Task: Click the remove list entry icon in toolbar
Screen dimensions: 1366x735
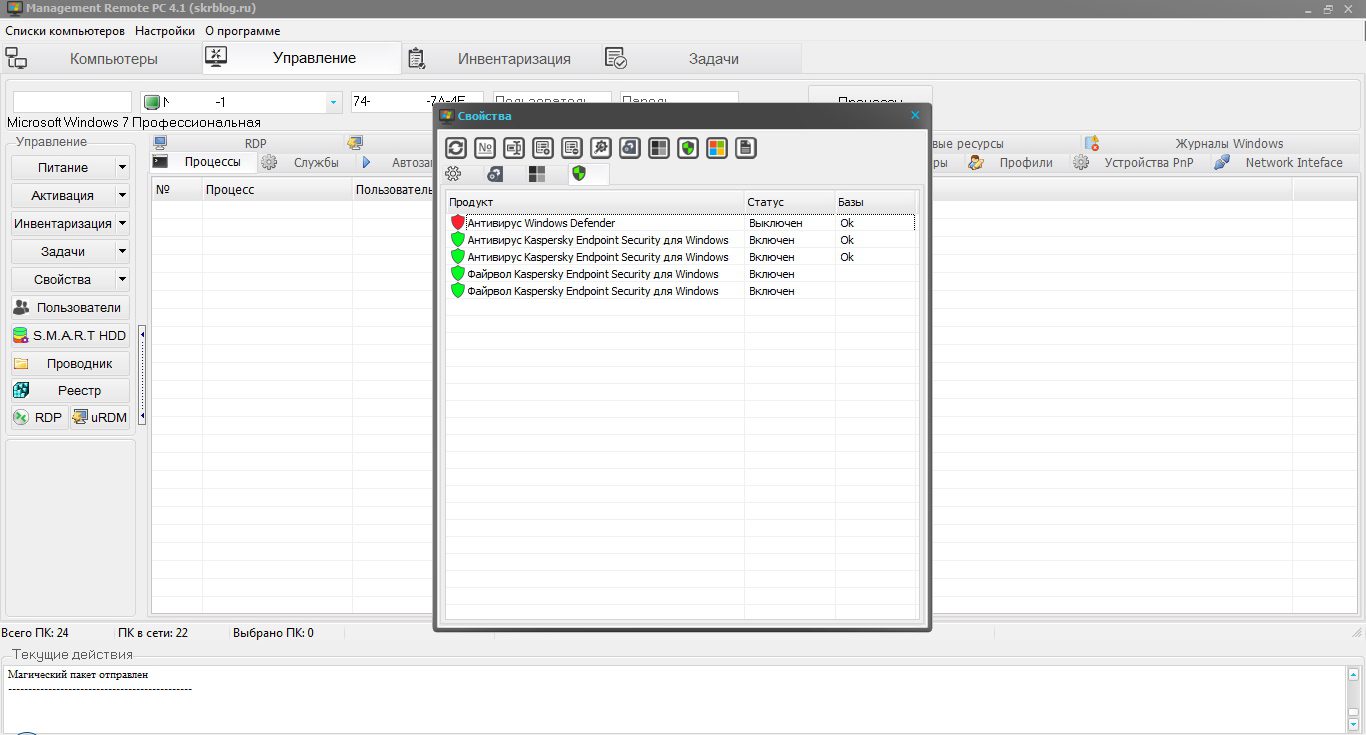Action: pyautogui.click(x=572, y=148)
